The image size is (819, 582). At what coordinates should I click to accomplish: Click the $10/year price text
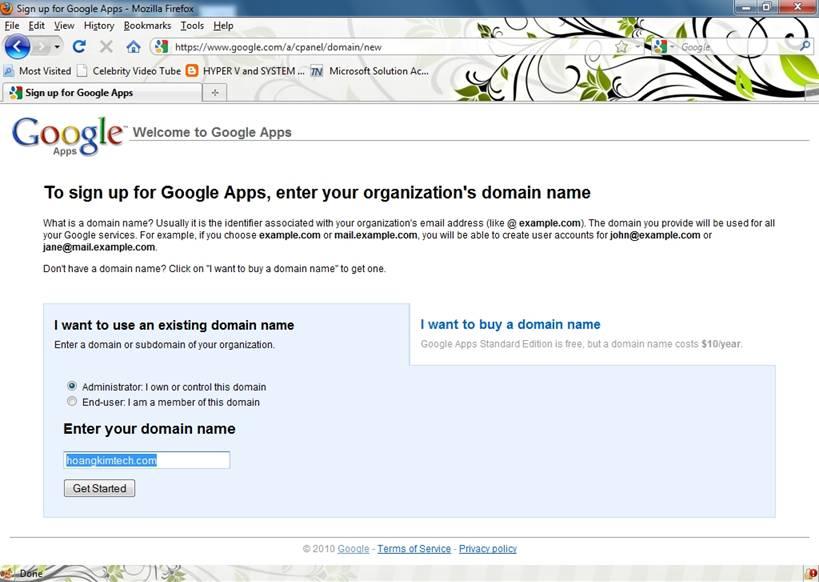click(721, 344)
